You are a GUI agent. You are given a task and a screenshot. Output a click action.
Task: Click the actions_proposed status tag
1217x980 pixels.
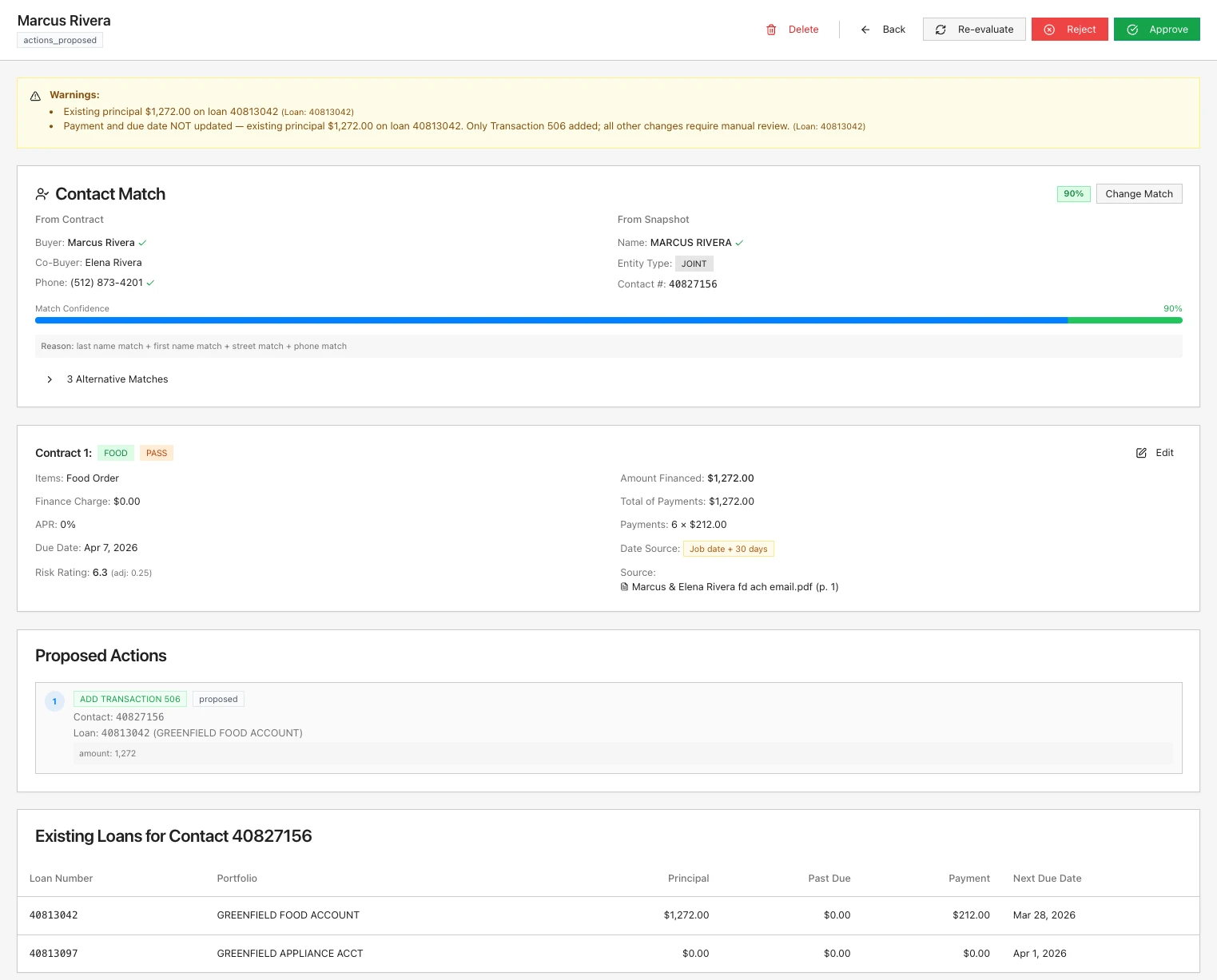(x=60, y=40)
